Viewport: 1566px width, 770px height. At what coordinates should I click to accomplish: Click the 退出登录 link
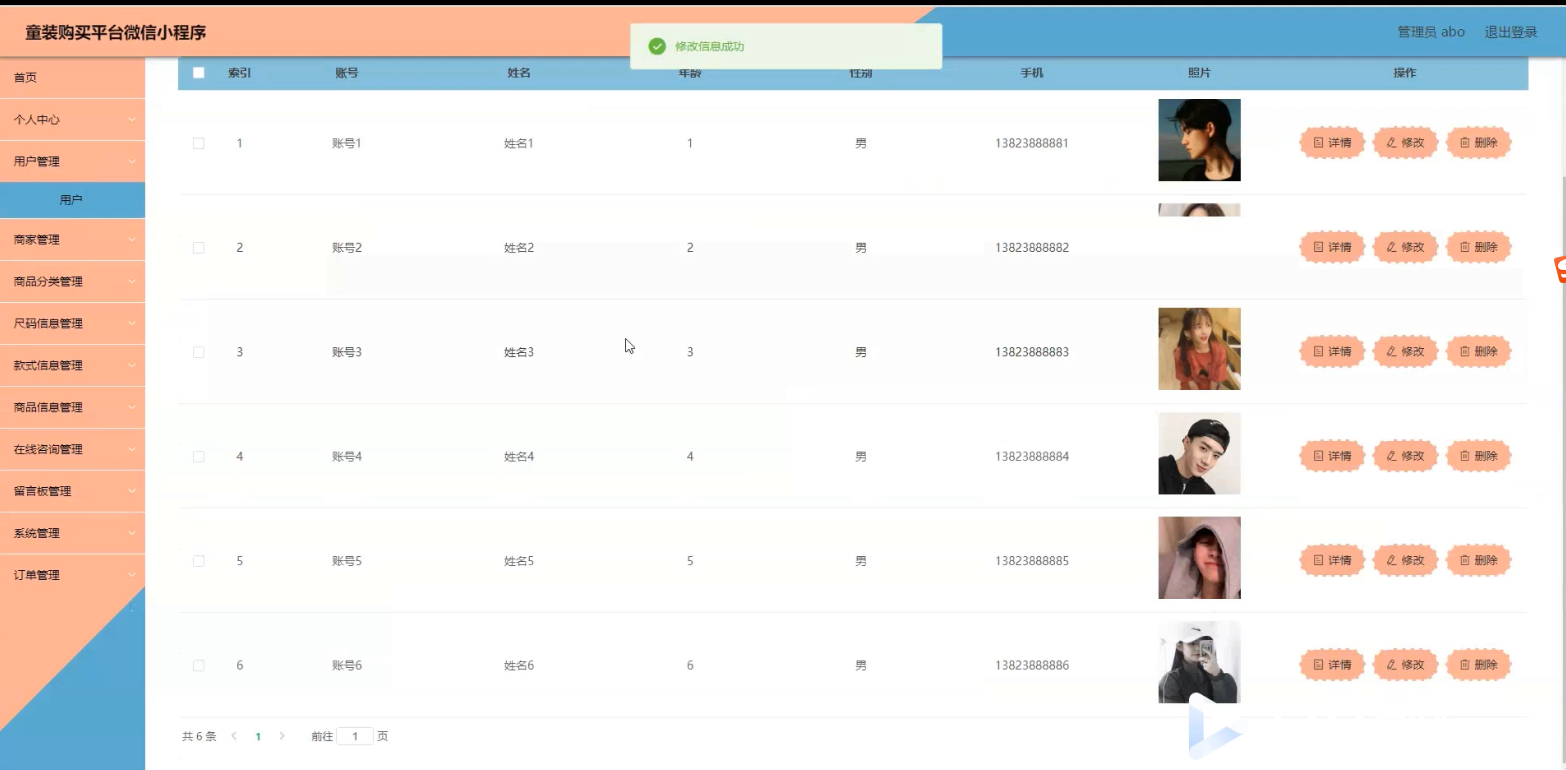pyautogui.click(x=1511, y=32)
